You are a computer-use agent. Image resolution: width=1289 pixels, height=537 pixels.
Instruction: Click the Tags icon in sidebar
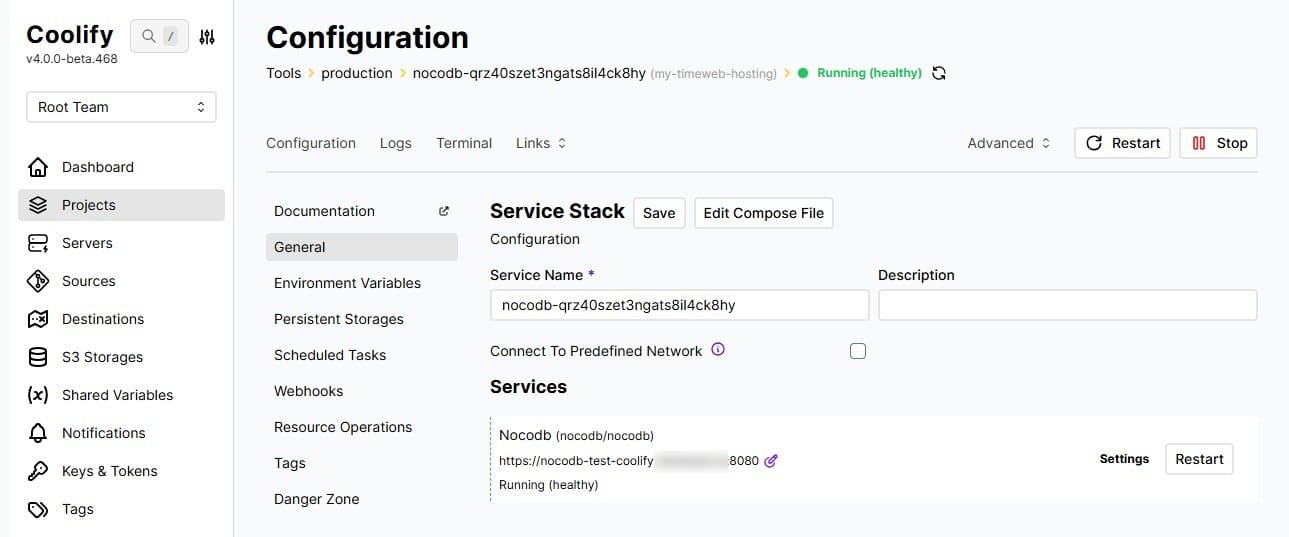click(x=38, y=509)
